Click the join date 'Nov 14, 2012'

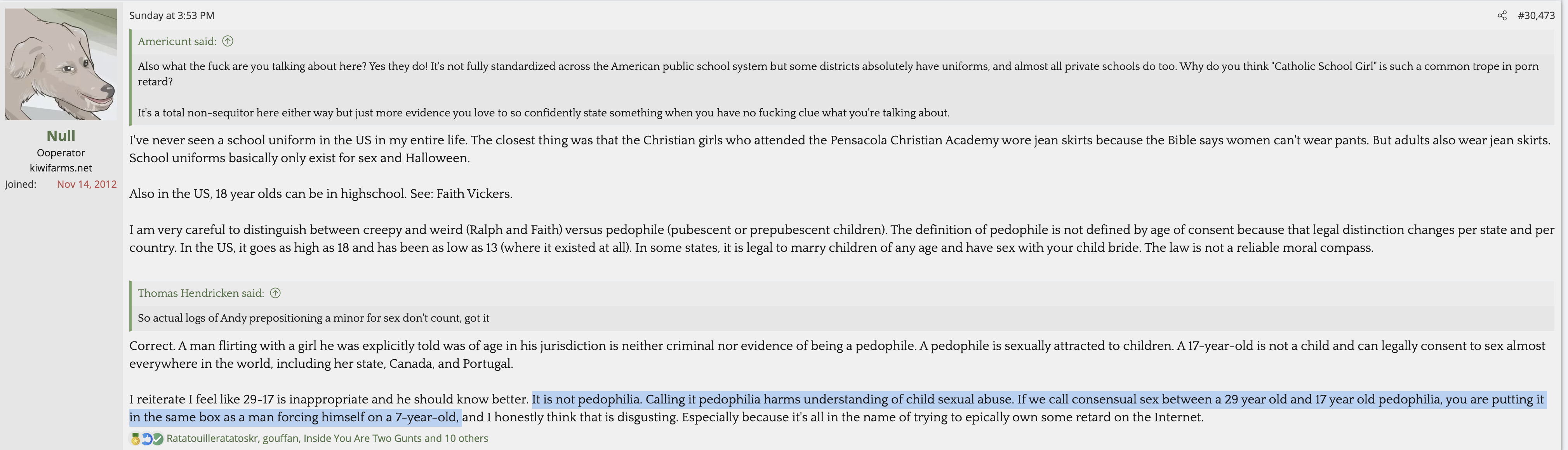point(87,184)
